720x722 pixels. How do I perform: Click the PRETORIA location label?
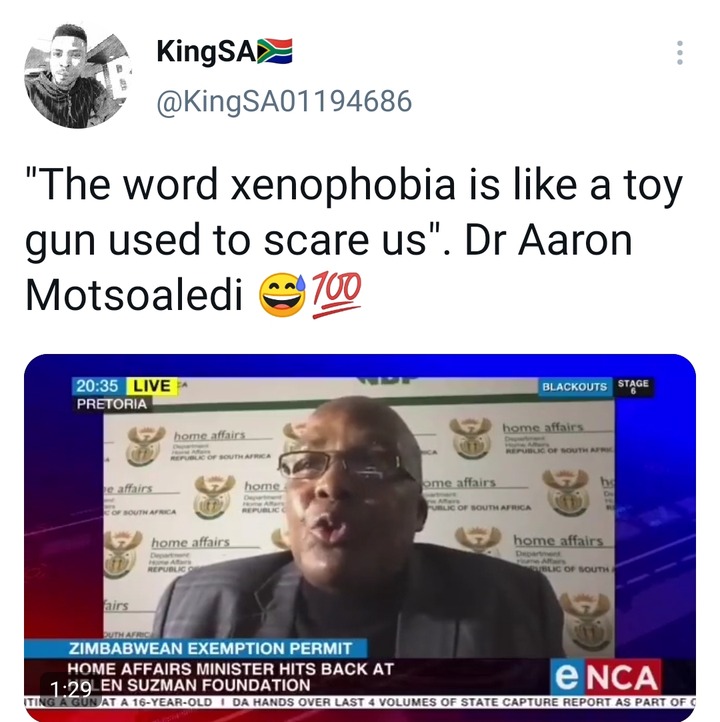[112, 404]
